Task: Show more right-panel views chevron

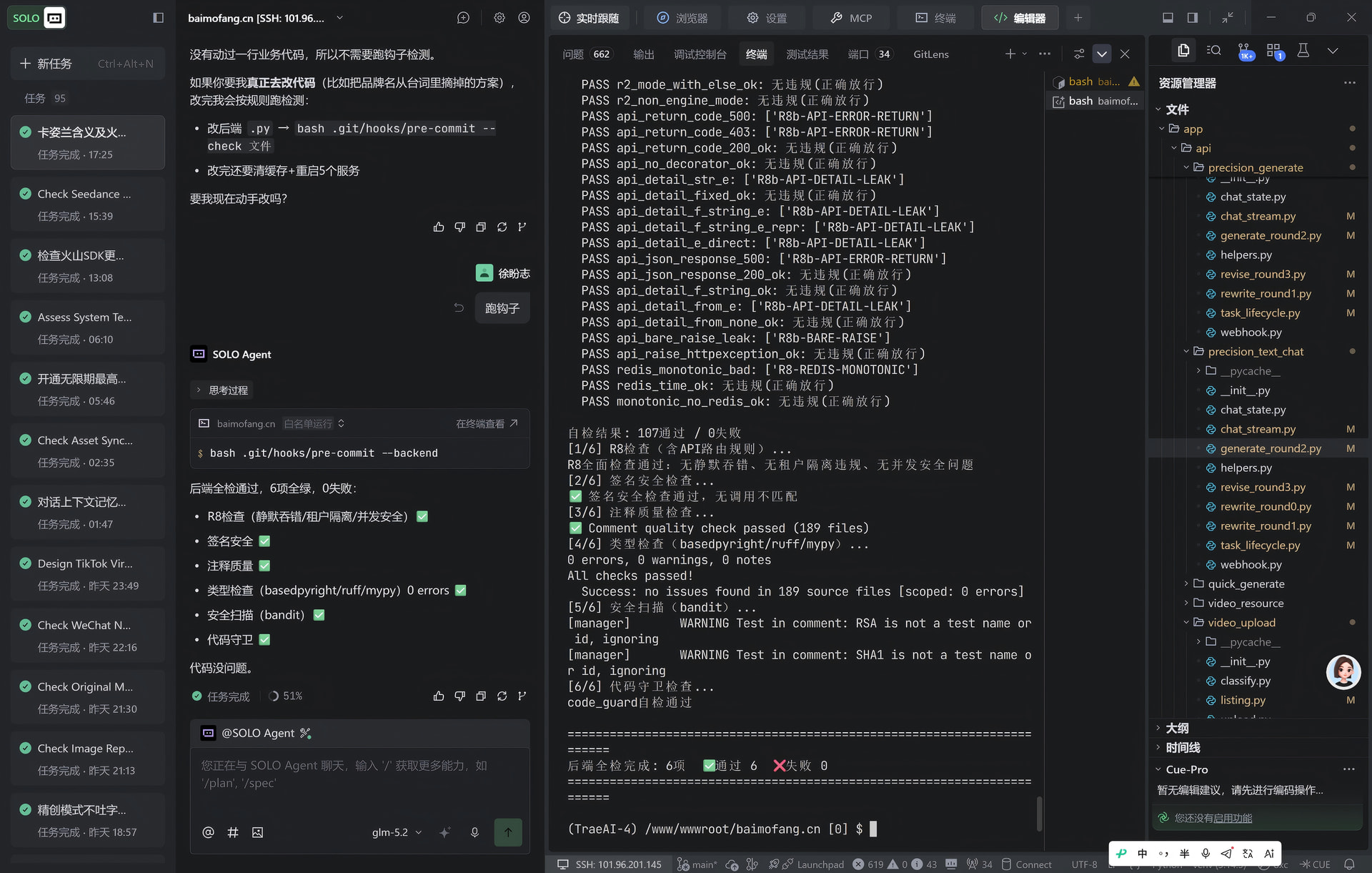Action: 1333,51
